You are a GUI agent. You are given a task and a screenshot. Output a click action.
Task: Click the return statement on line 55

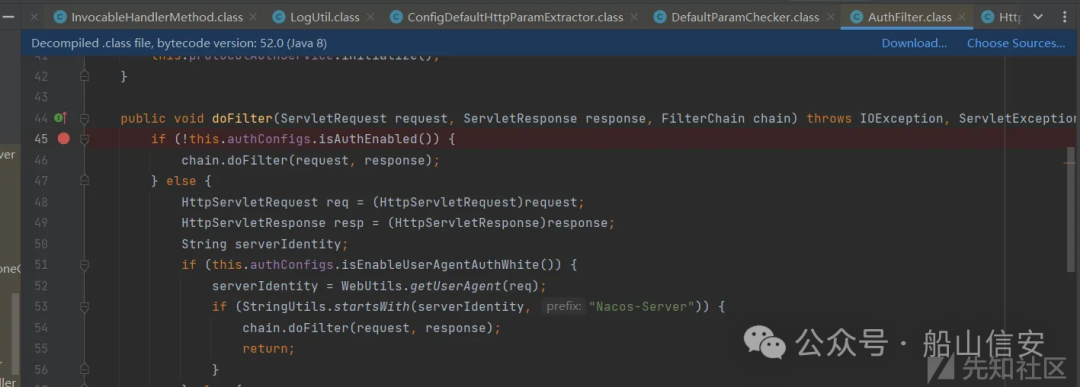(x=269, y=348)
